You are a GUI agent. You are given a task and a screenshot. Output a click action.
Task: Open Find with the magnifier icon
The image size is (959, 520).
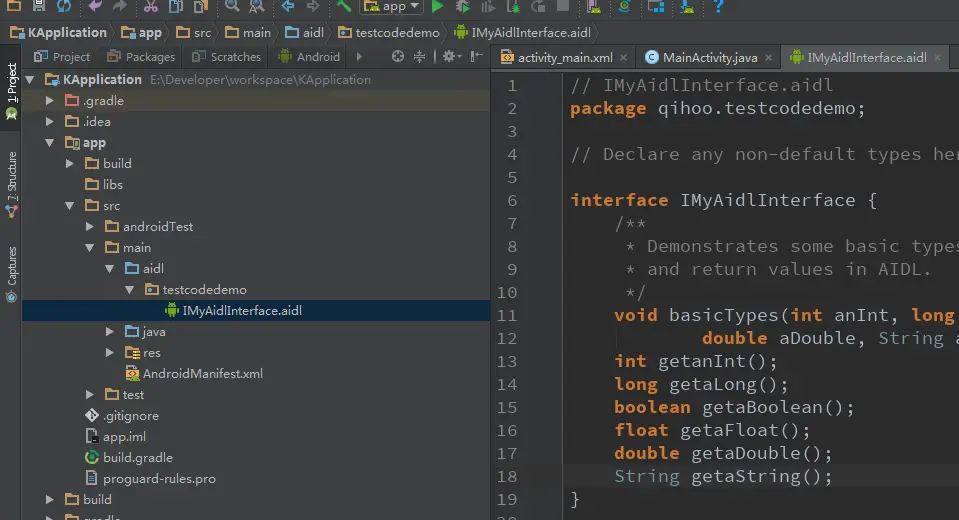(232, 6)
